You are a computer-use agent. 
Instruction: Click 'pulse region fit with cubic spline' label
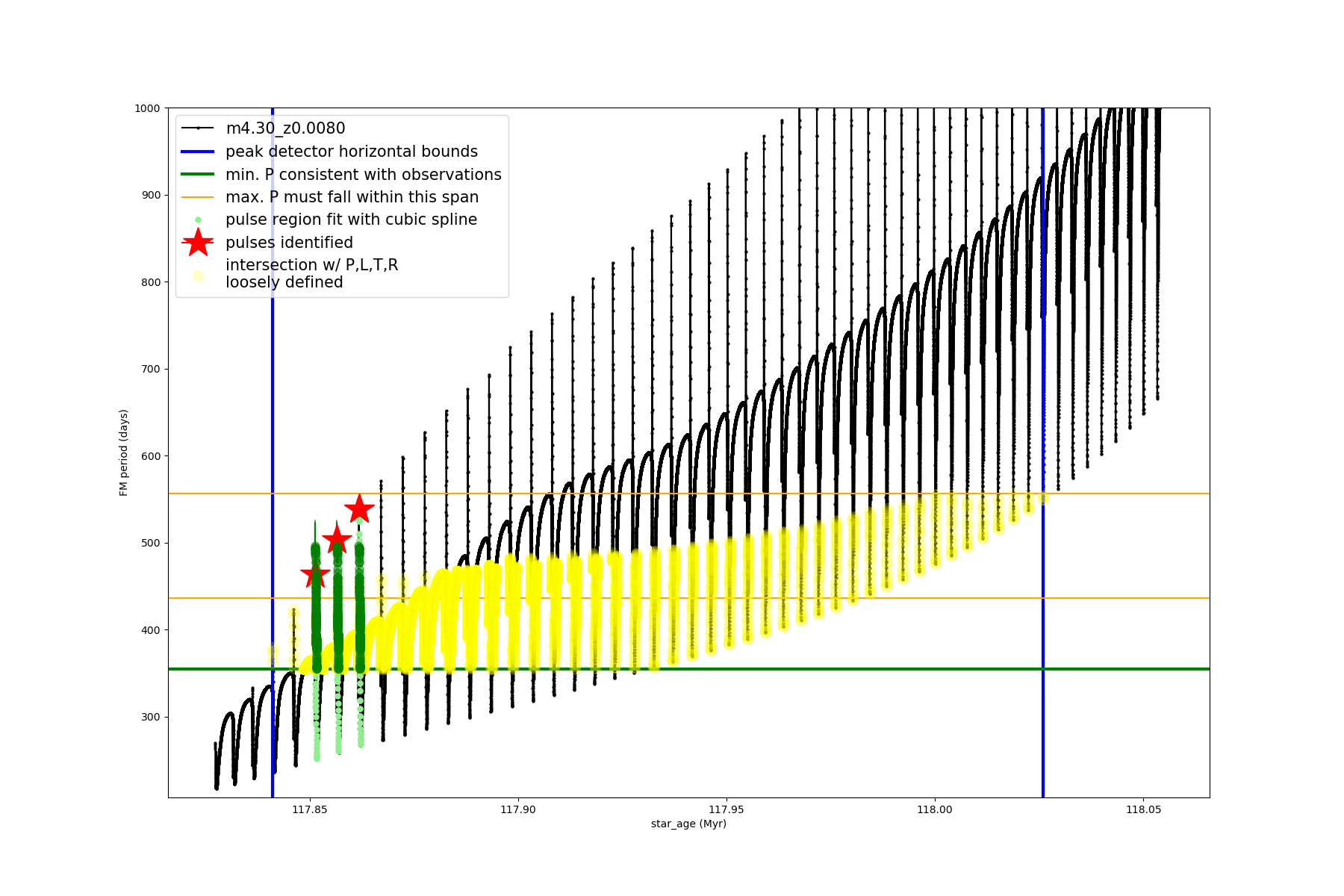351,220
